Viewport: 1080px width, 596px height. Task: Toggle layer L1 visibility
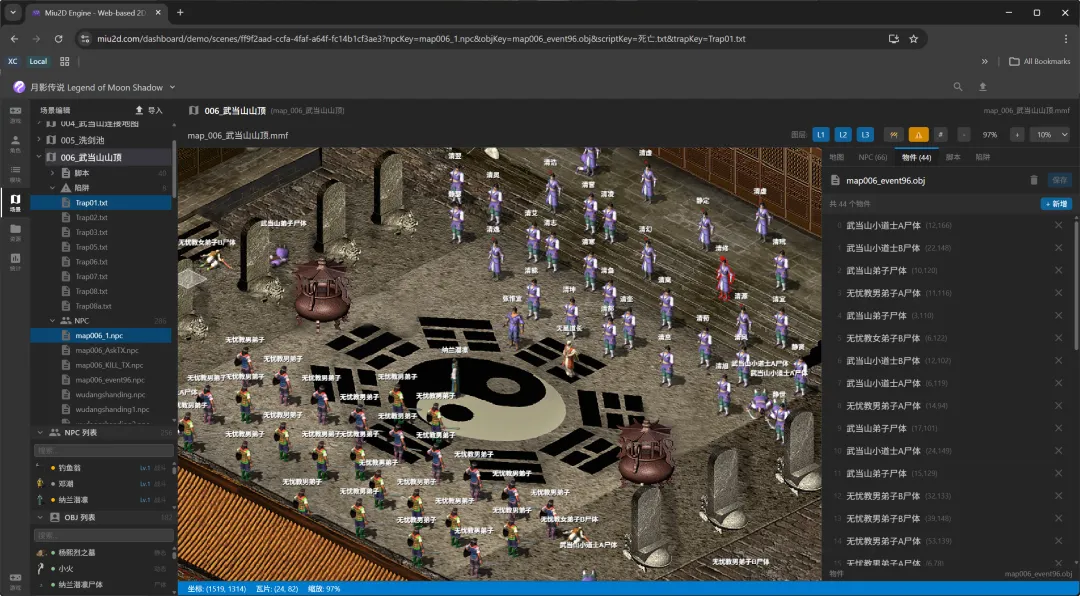click(820, 135)
